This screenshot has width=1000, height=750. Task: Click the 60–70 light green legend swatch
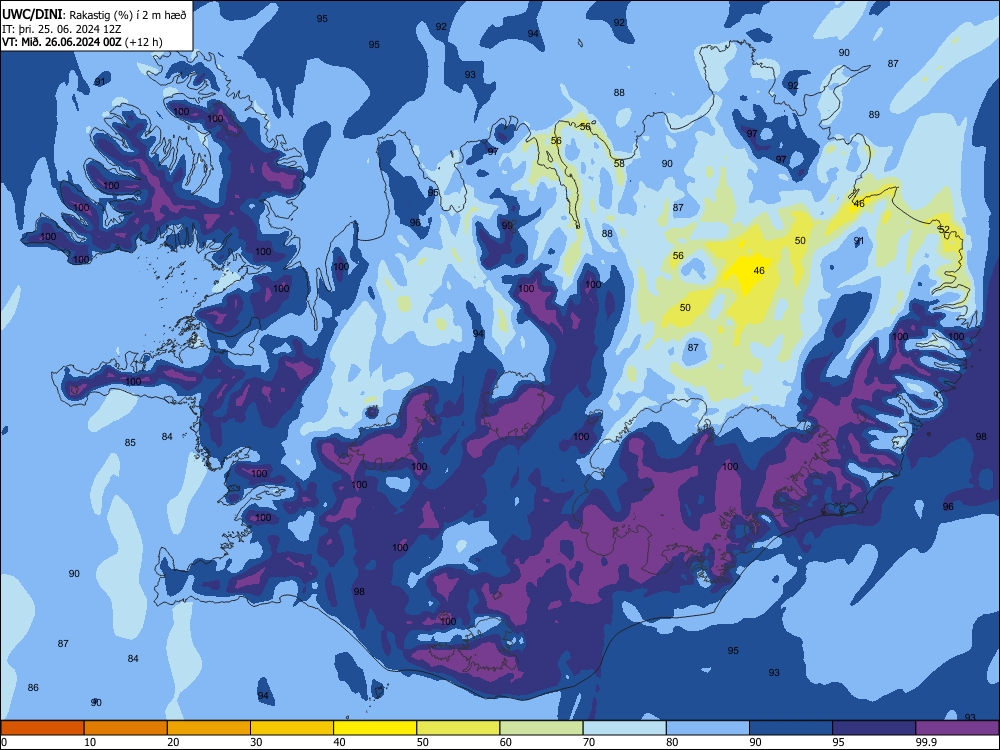pos(541,728)
